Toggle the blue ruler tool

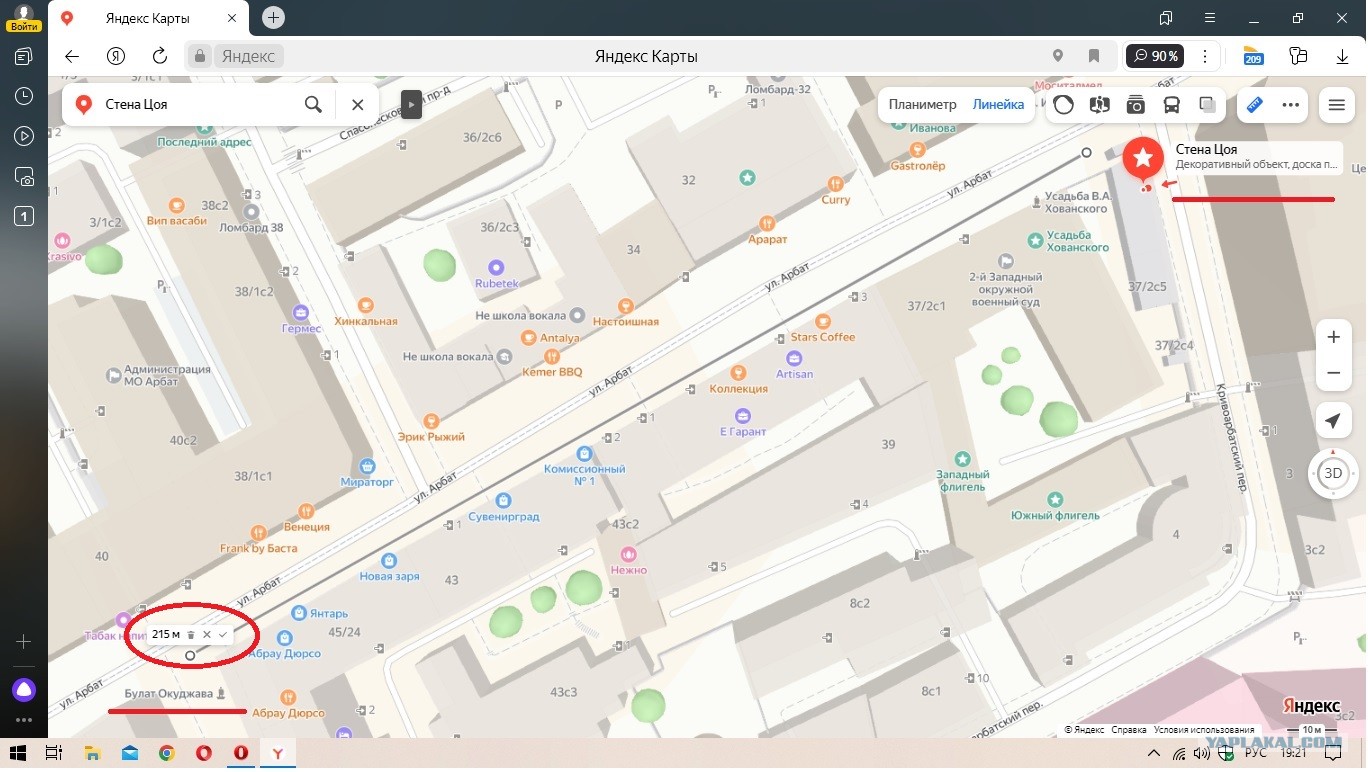[x=1255, y=104]
